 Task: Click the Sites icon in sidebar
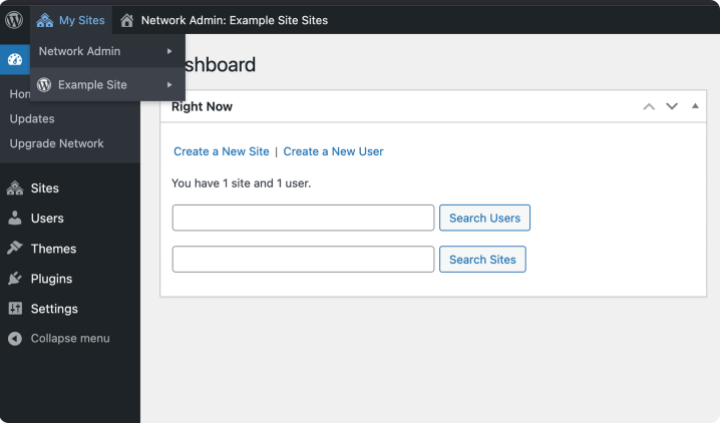click(x=15, y=188)
